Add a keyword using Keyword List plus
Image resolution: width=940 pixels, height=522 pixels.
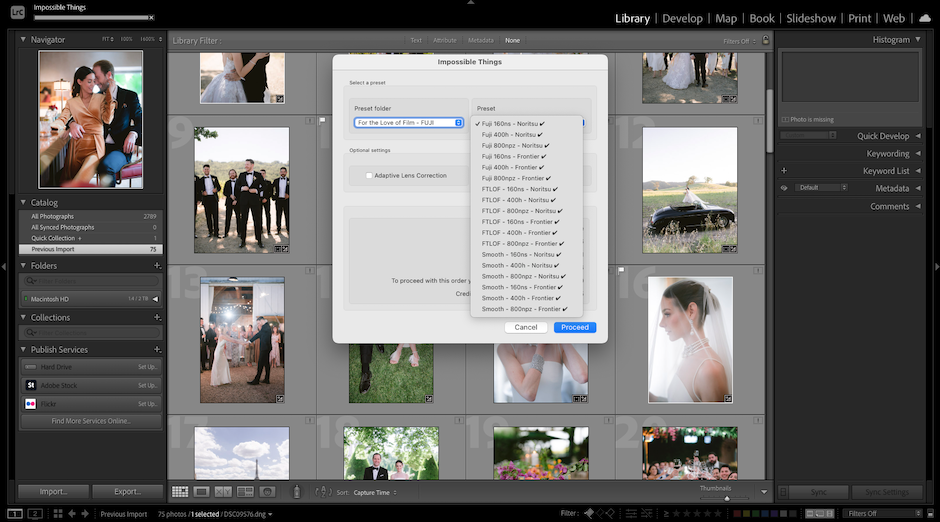coord(784,171)
